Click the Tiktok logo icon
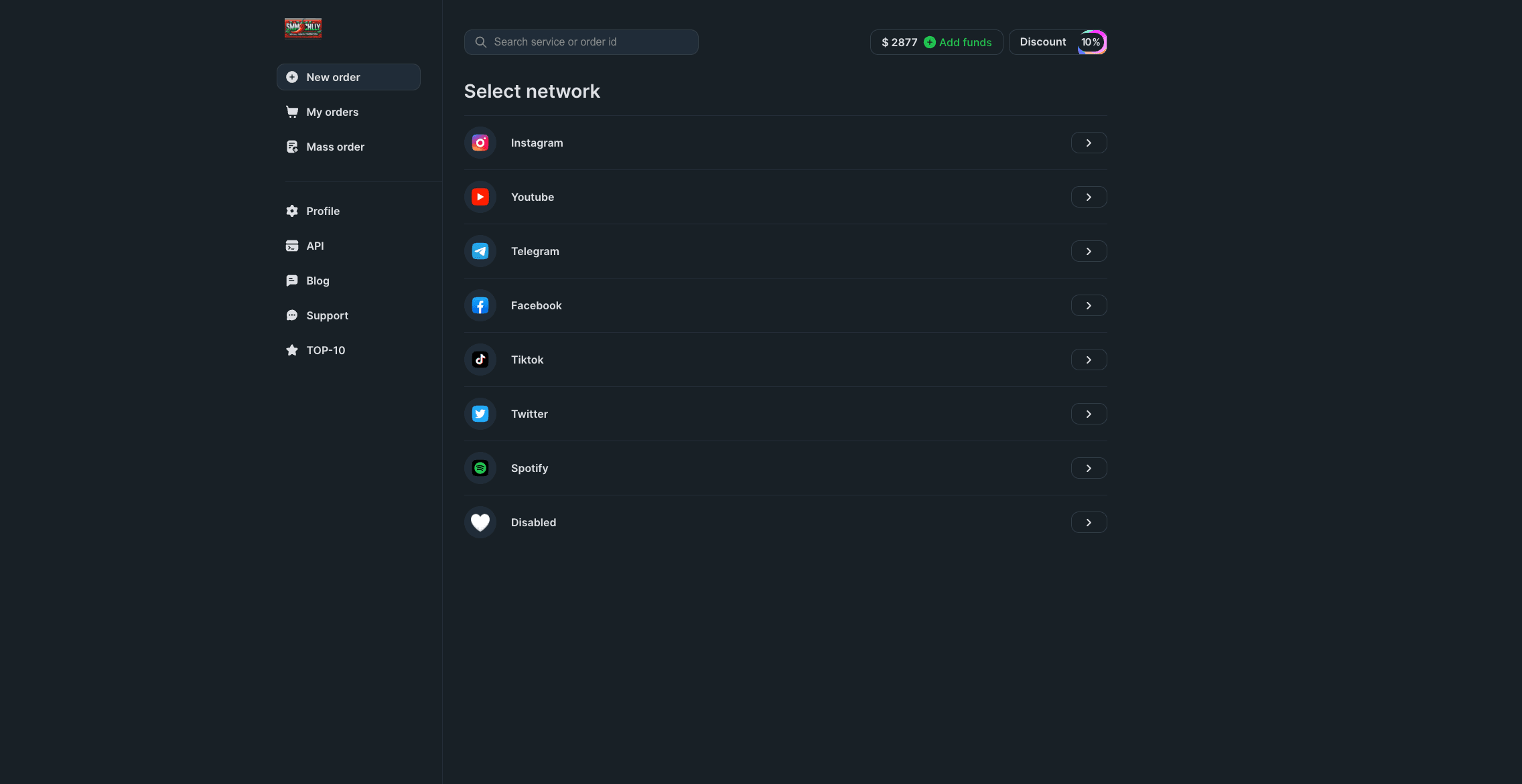This screenshot has width=1522, height=784. point(480,360)
